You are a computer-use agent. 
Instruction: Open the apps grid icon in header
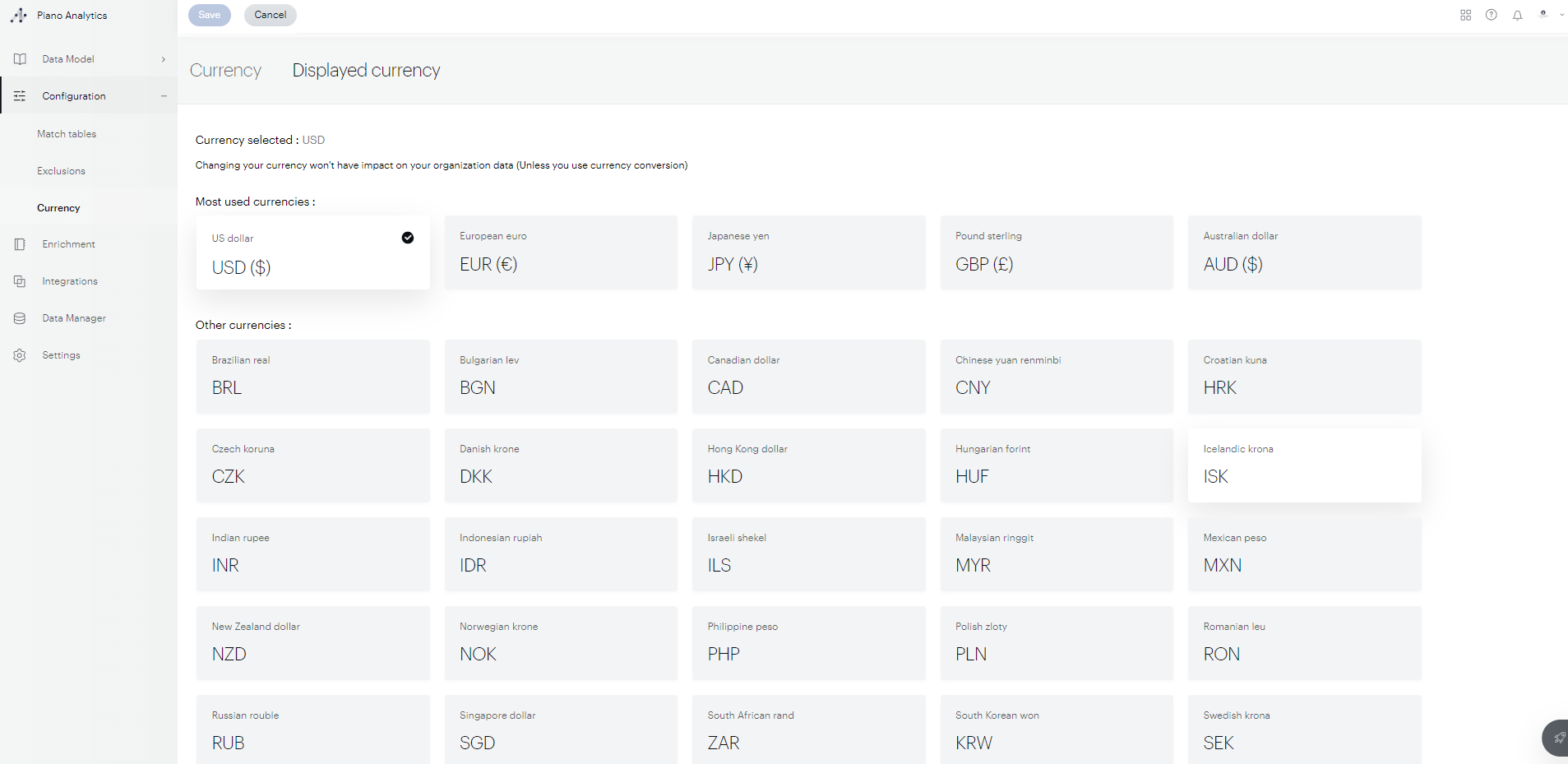pos(1464,15)
